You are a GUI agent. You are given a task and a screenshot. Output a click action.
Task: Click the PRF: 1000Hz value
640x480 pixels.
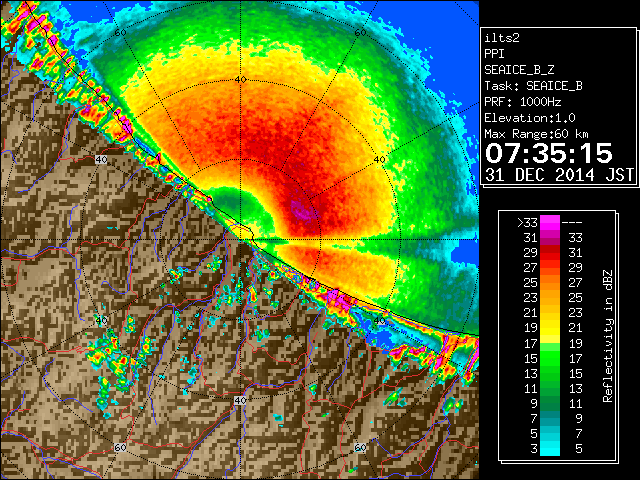coord(523,102)
